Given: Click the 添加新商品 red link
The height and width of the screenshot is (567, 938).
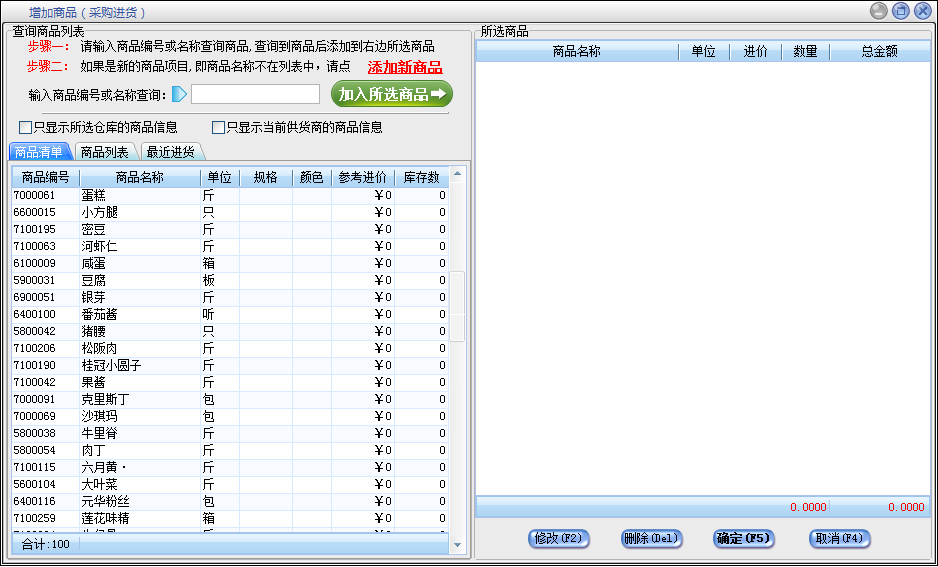Looking at the screenshot, I should pyautogui.click(x=405, y=68).
